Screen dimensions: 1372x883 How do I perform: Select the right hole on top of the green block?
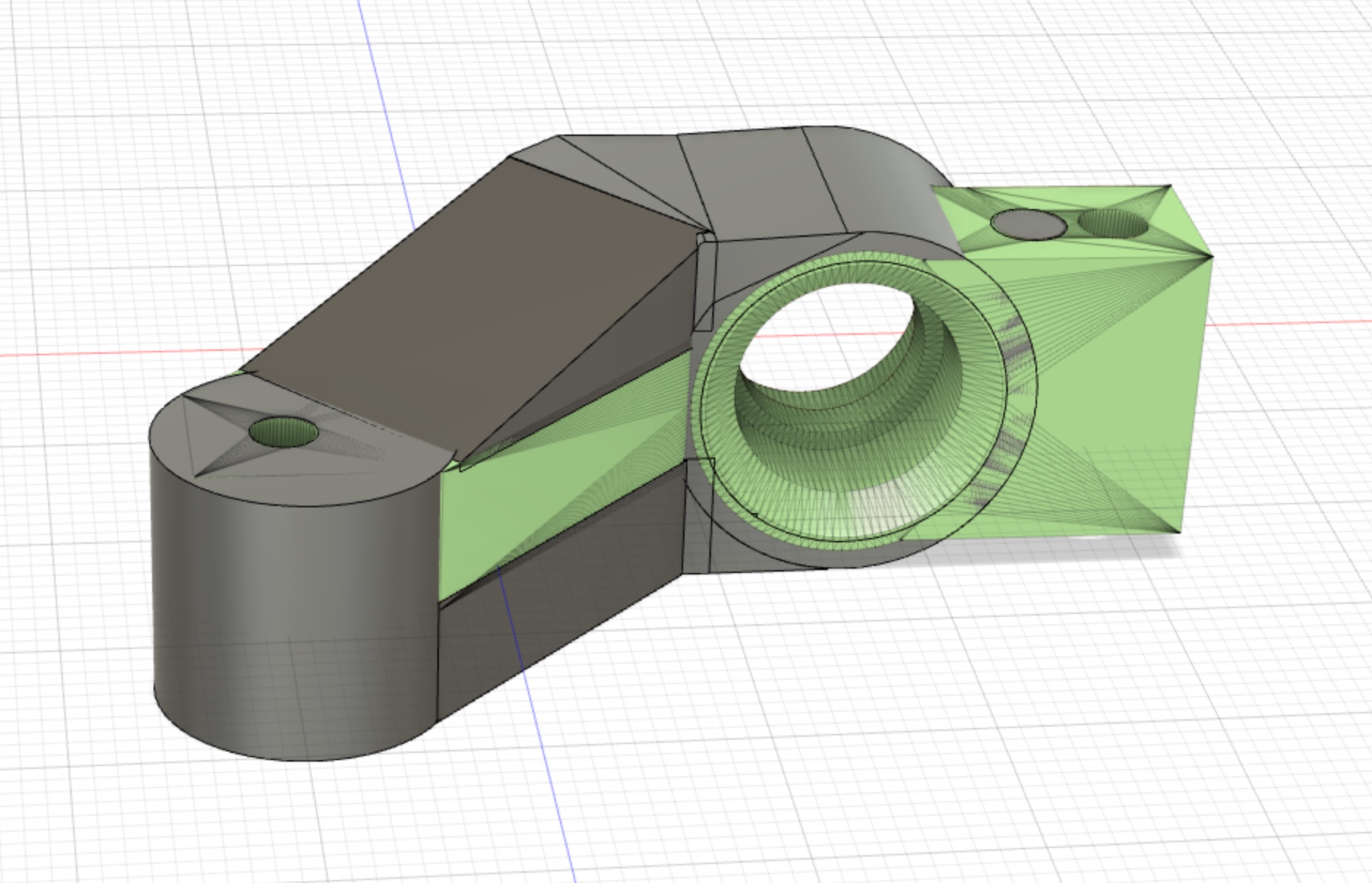pos(1112,223)
